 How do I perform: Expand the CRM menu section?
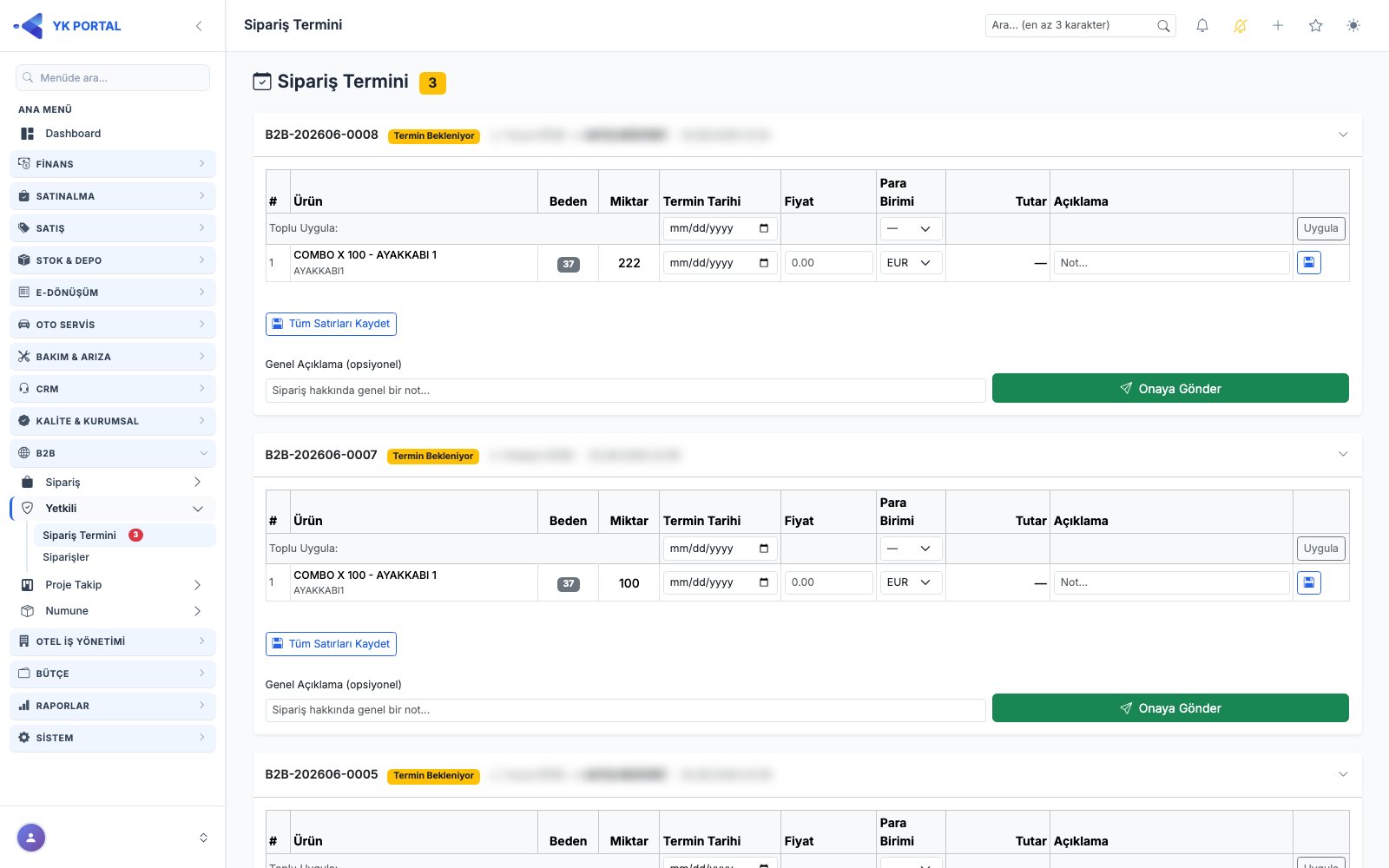point(113,389)
